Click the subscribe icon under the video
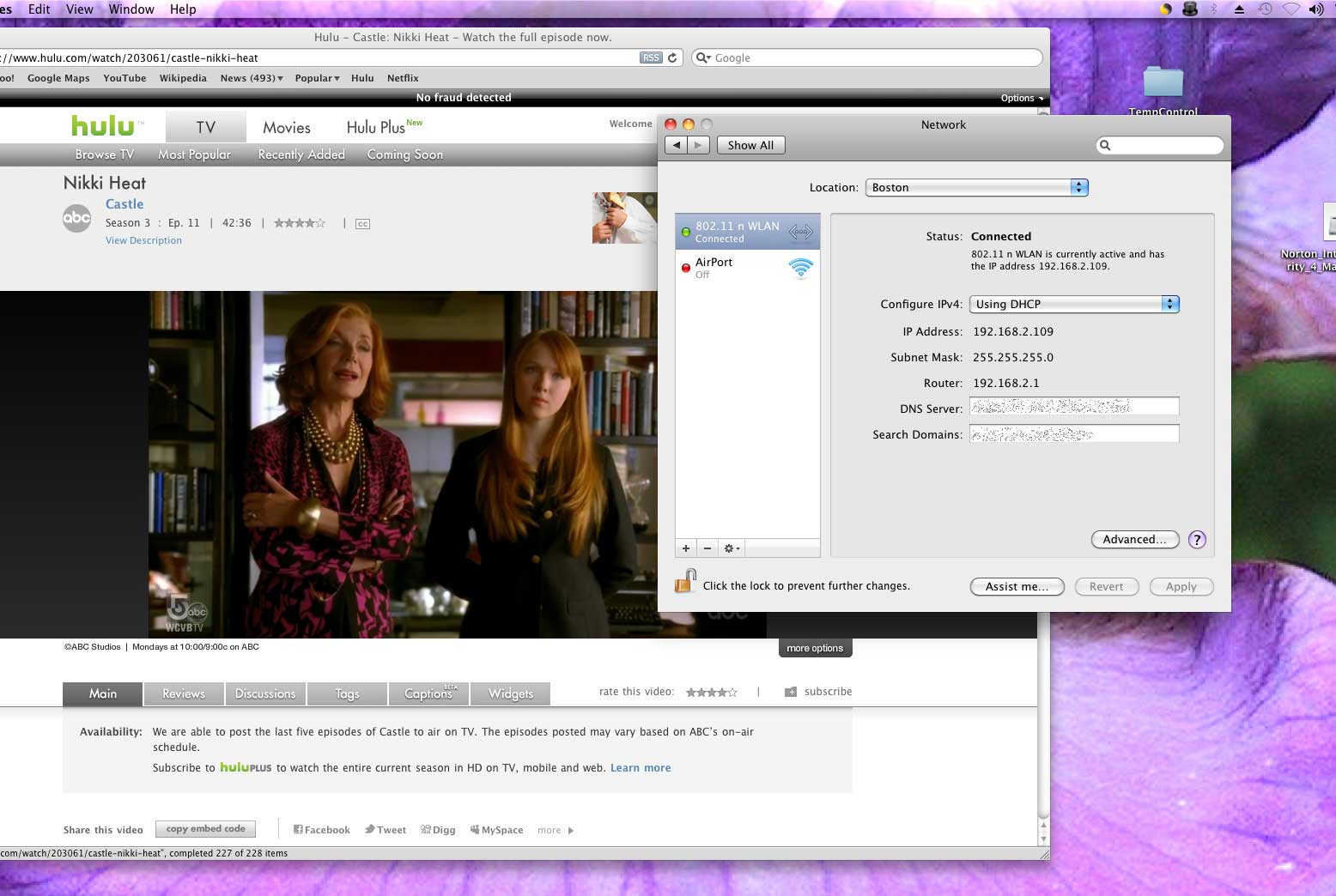 pos(791,692)
